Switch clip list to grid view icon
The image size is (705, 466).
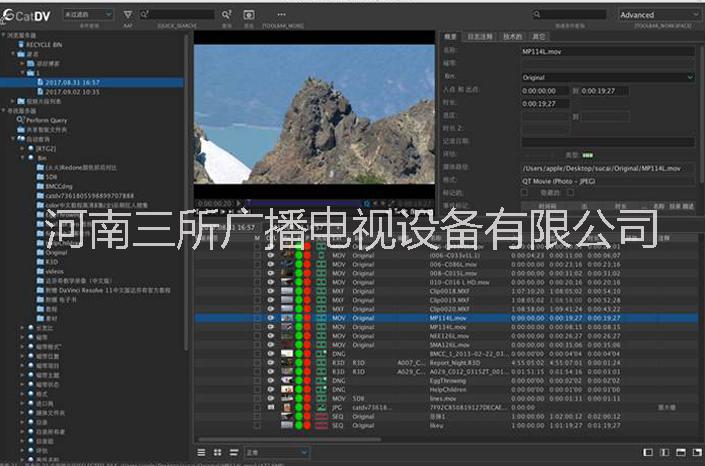[x=215, y=451]
